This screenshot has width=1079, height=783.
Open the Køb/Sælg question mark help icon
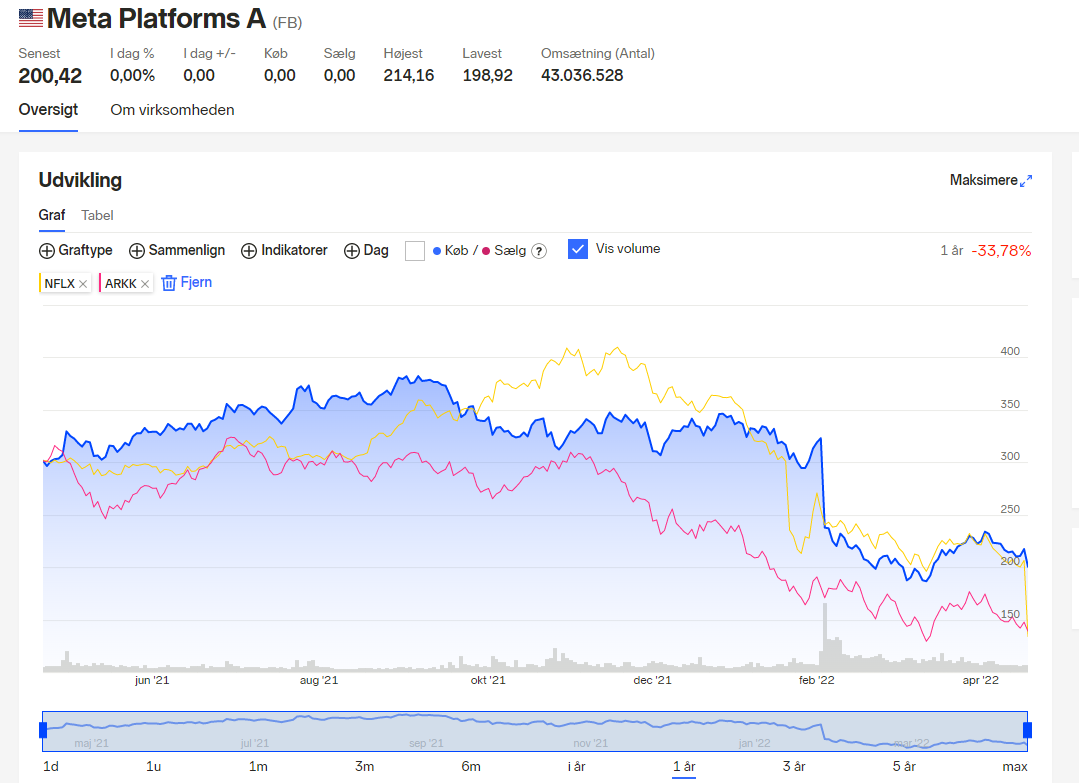(540, 251)
